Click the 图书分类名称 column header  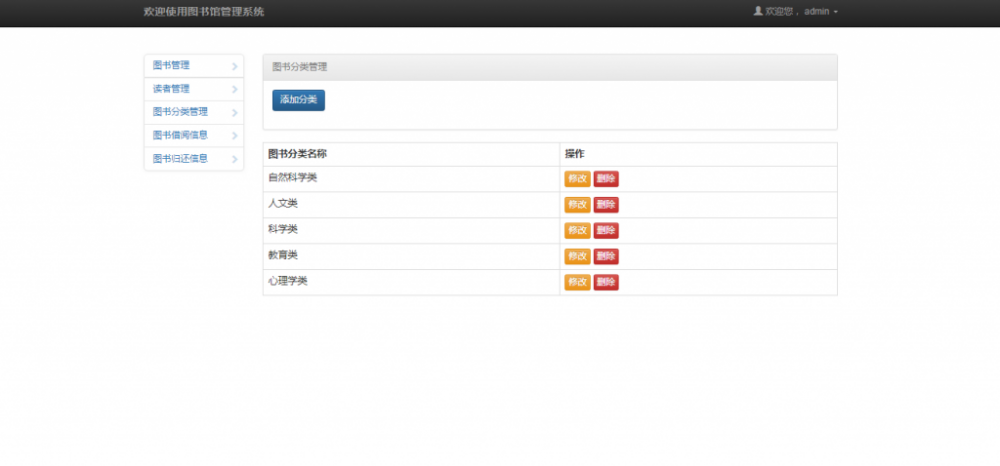point(411,154)
